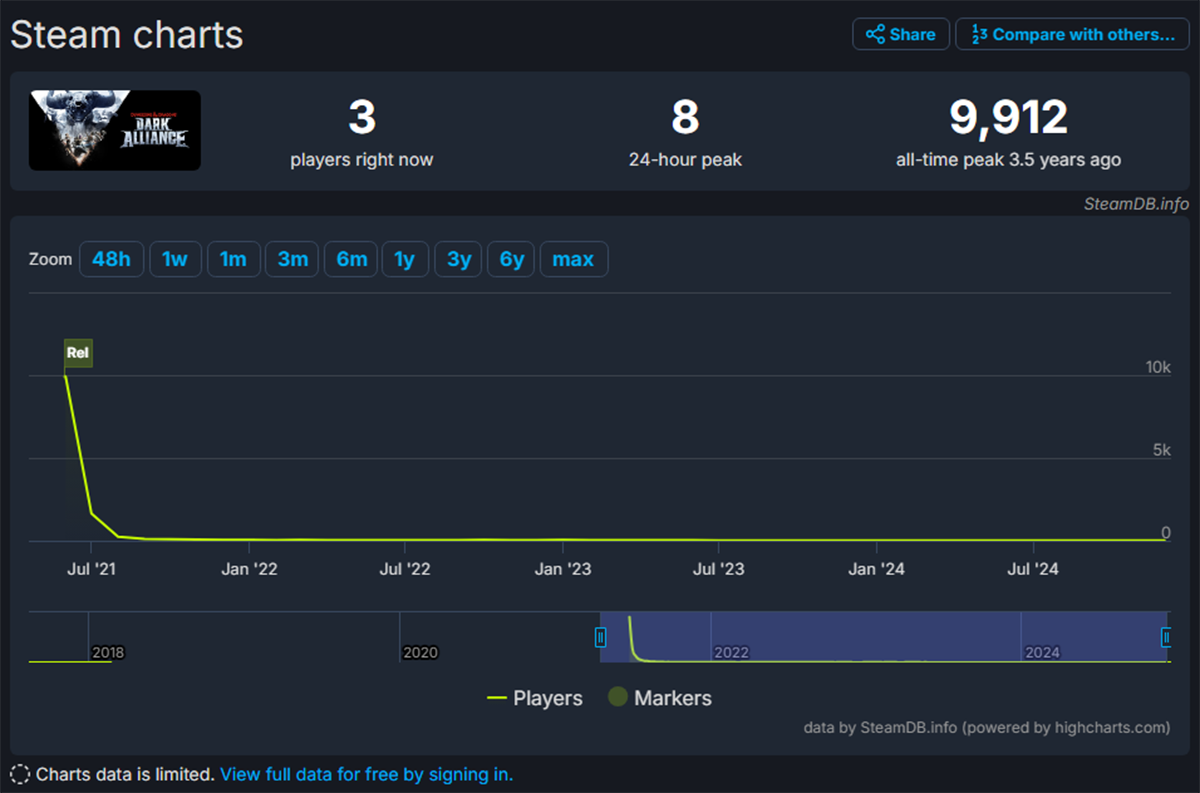Set zoom to 1w
1200x793 pixels.
click(x=175, y=259)
